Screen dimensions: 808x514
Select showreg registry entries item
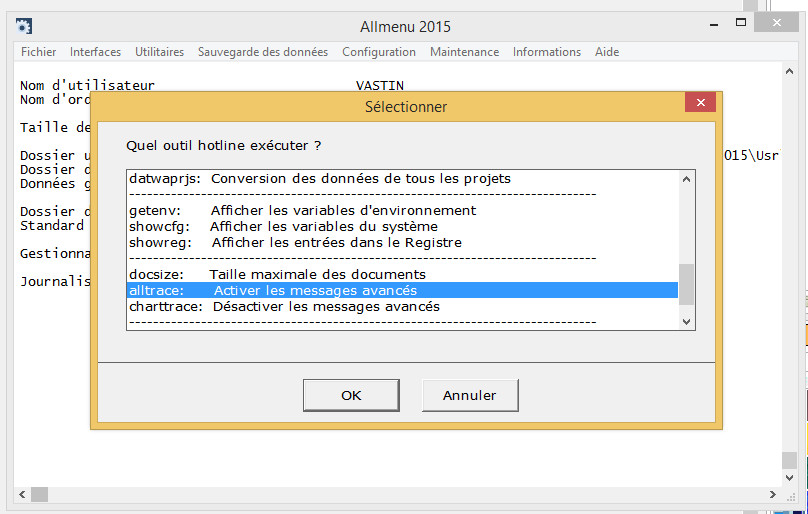click(402, 243)
